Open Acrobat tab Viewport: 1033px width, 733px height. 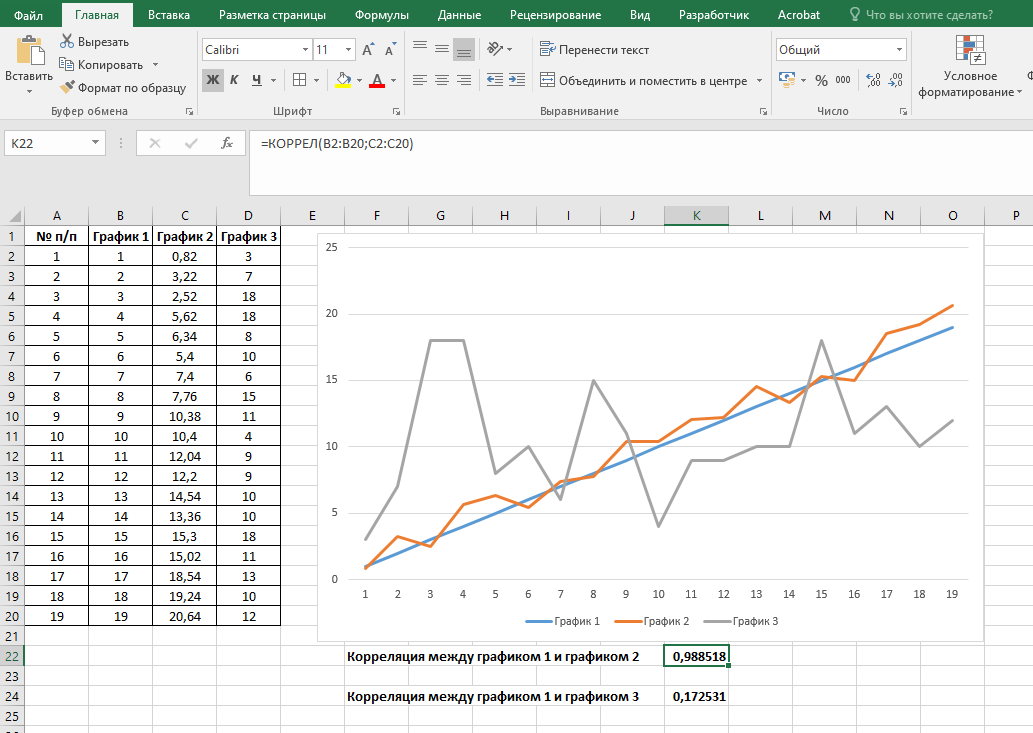[x=798, y=14]
